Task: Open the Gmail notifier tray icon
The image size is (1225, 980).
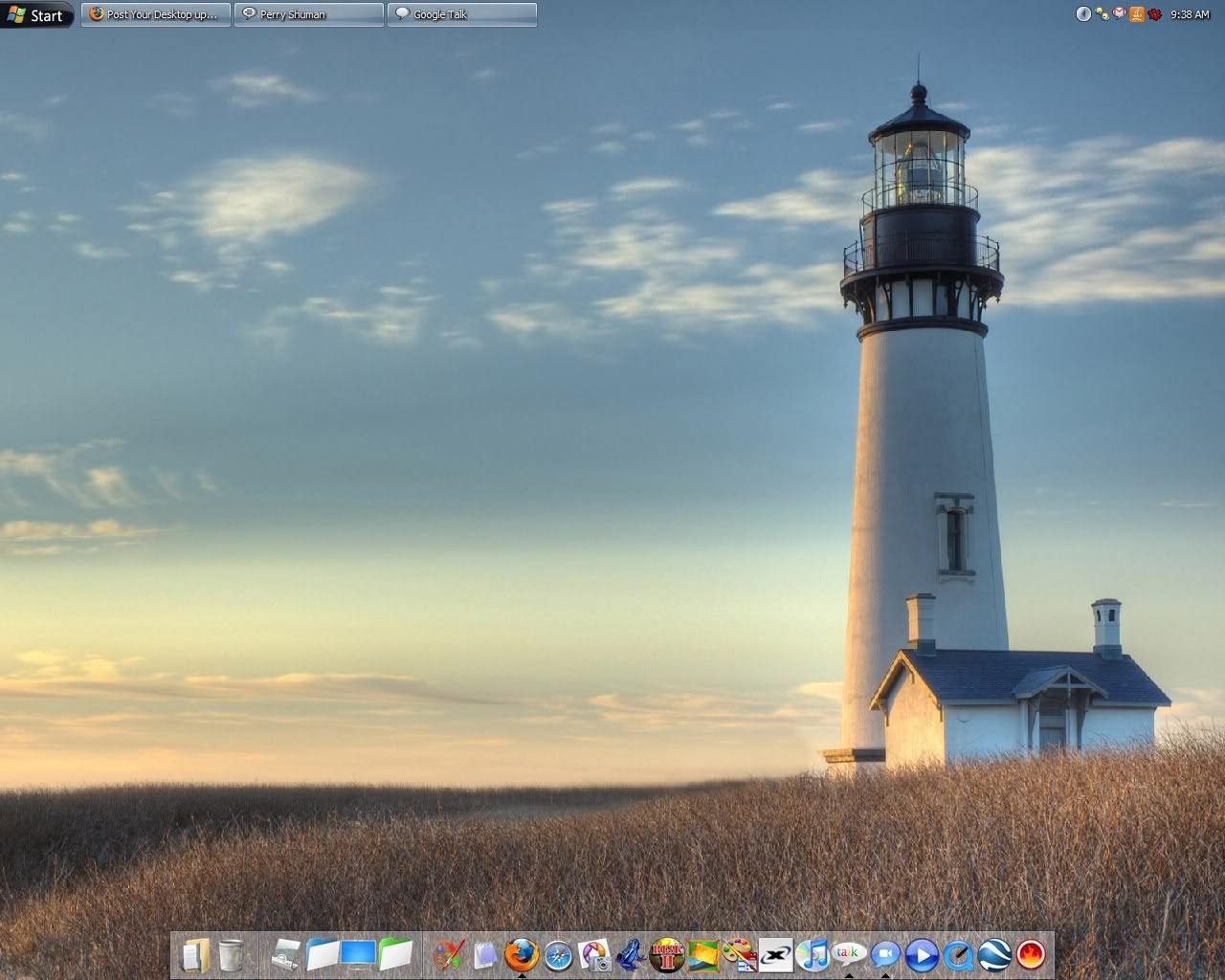Action: tap(1119, 14)
